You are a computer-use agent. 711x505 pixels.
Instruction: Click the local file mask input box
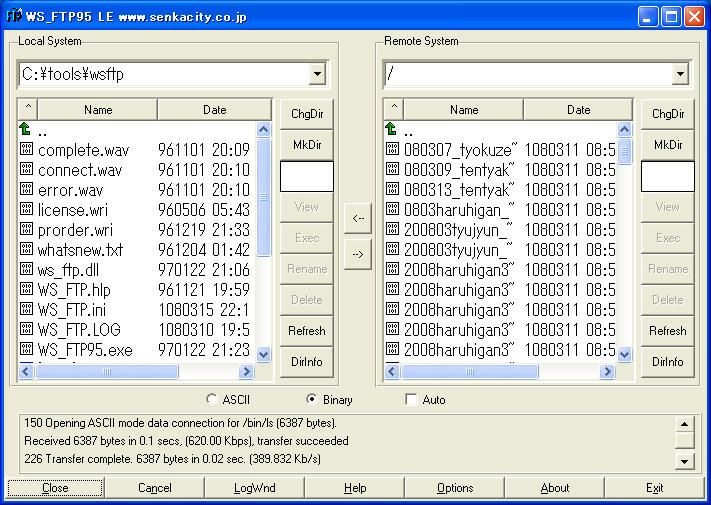pos(307,176)
